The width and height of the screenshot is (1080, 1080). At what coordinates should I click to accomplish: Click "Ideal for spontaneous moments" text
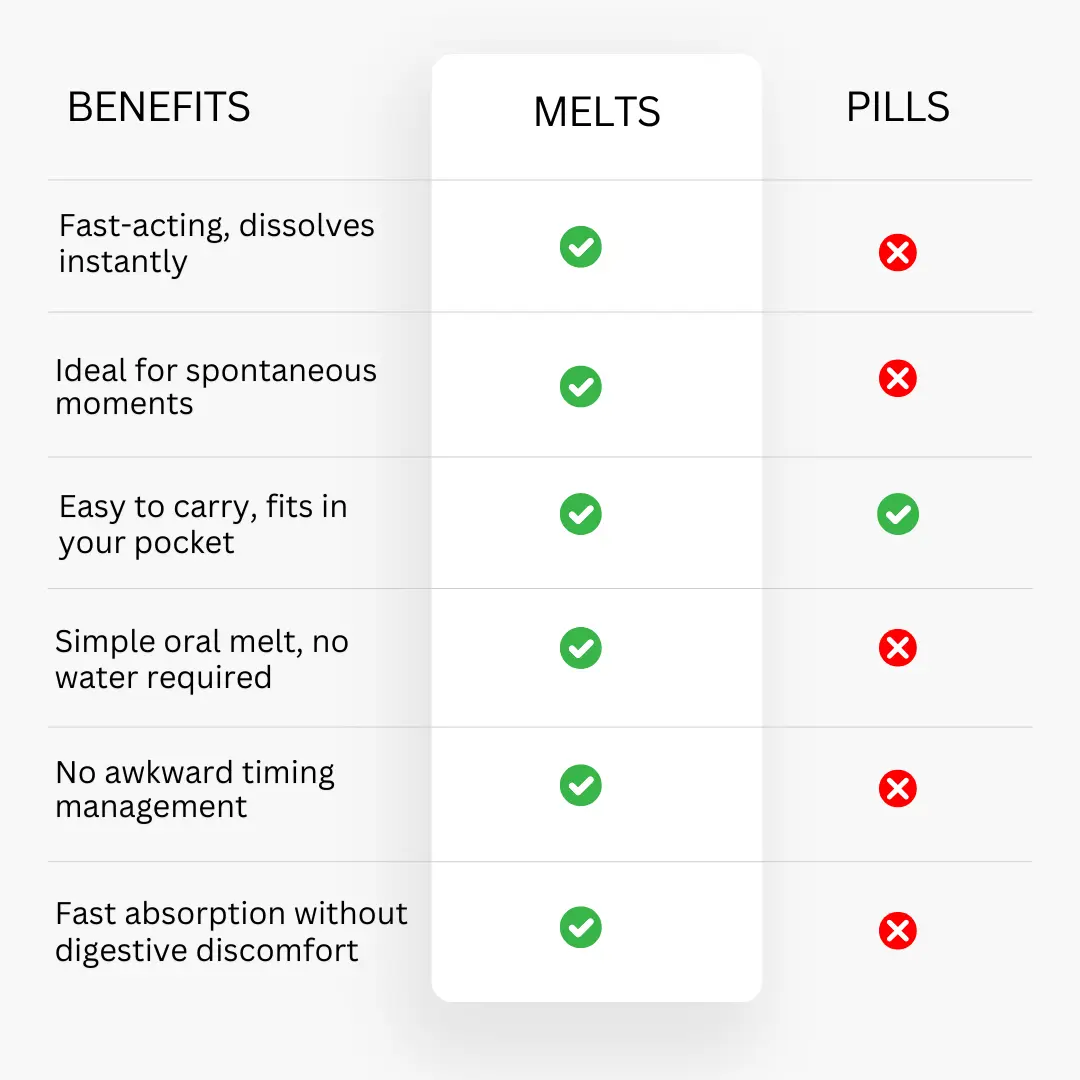pyautogui.click(x=216, y=387)
